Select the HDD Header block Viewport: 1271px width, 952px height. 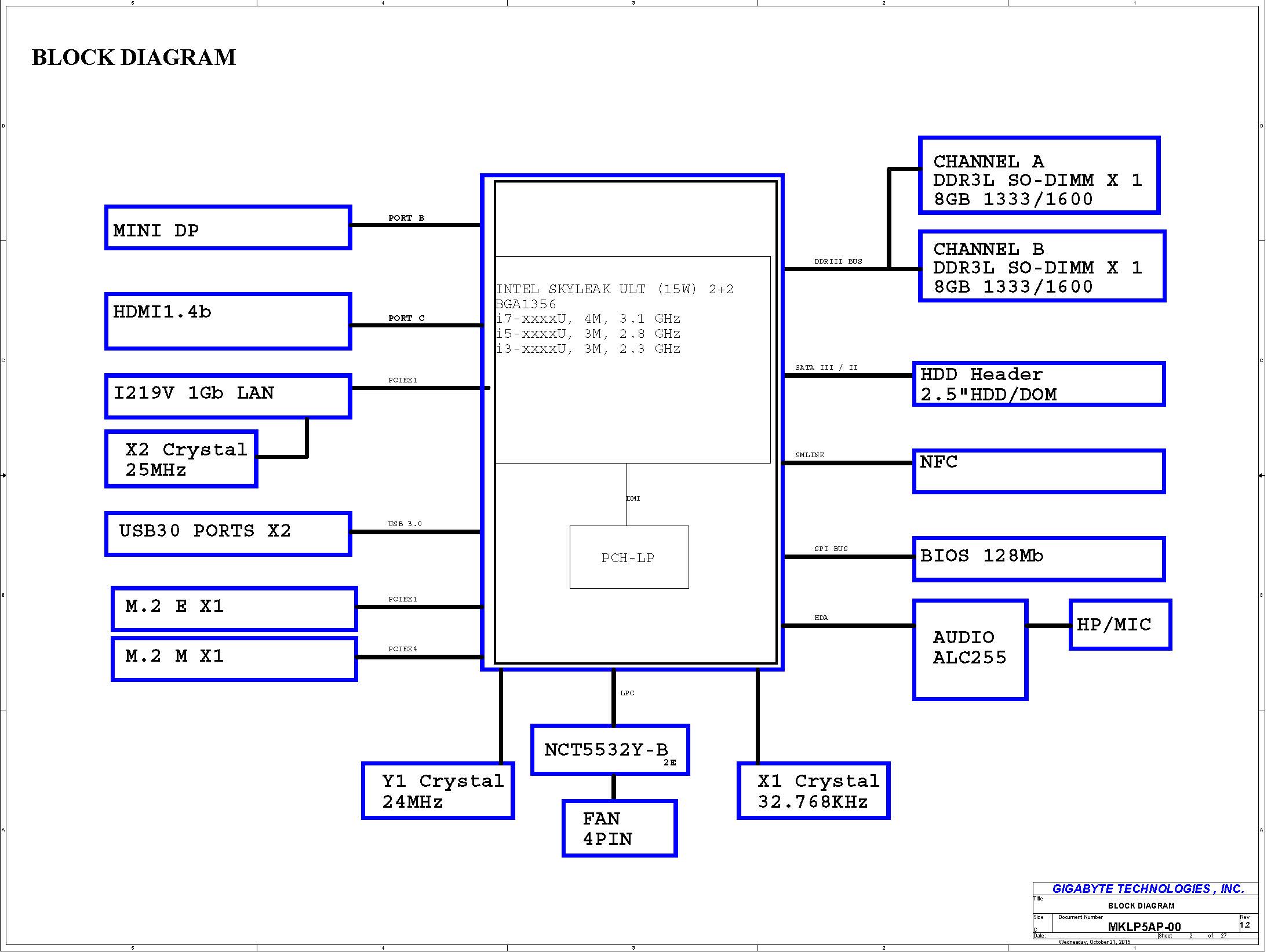1039,384
